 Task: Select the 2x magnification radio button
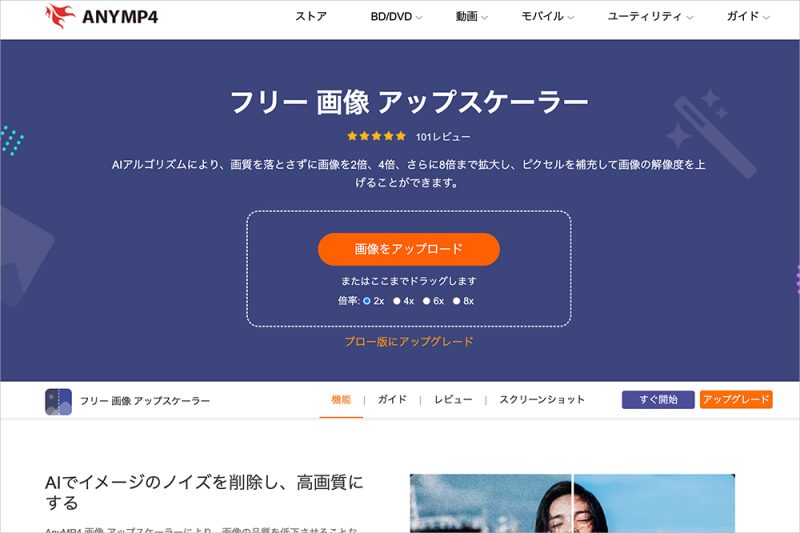367,301
